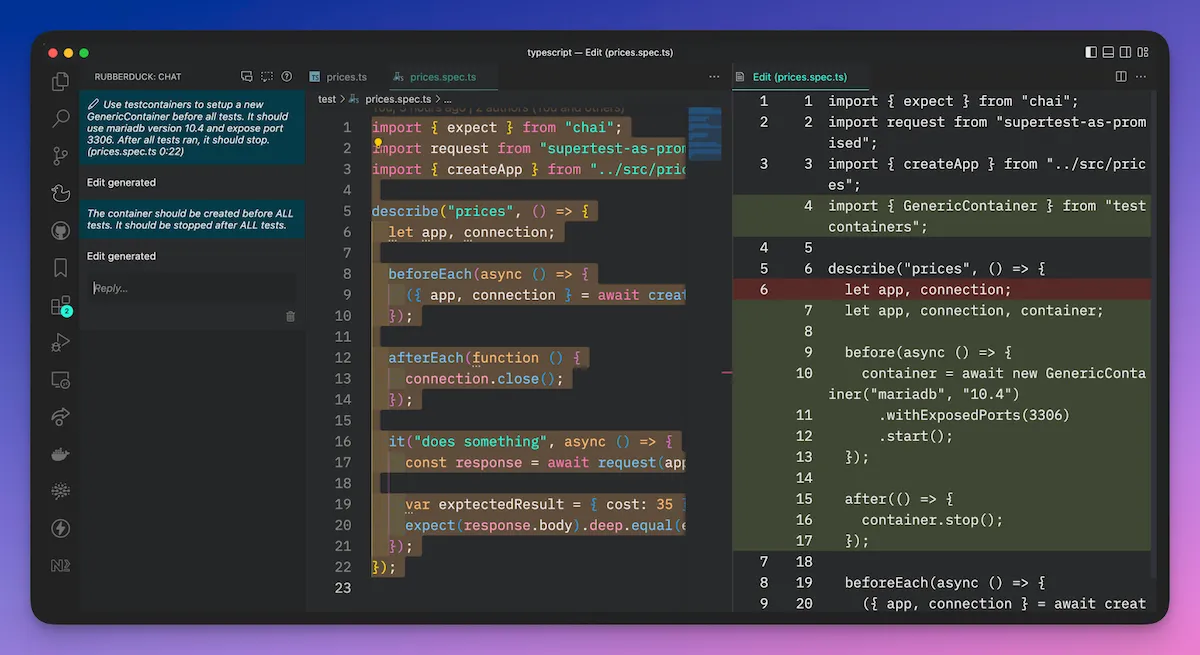Viewport: 1200px width, 655px height.
Task: Toggle the secondary side bar visibility
Action: pyautogui.click(x=1126, y=52)
